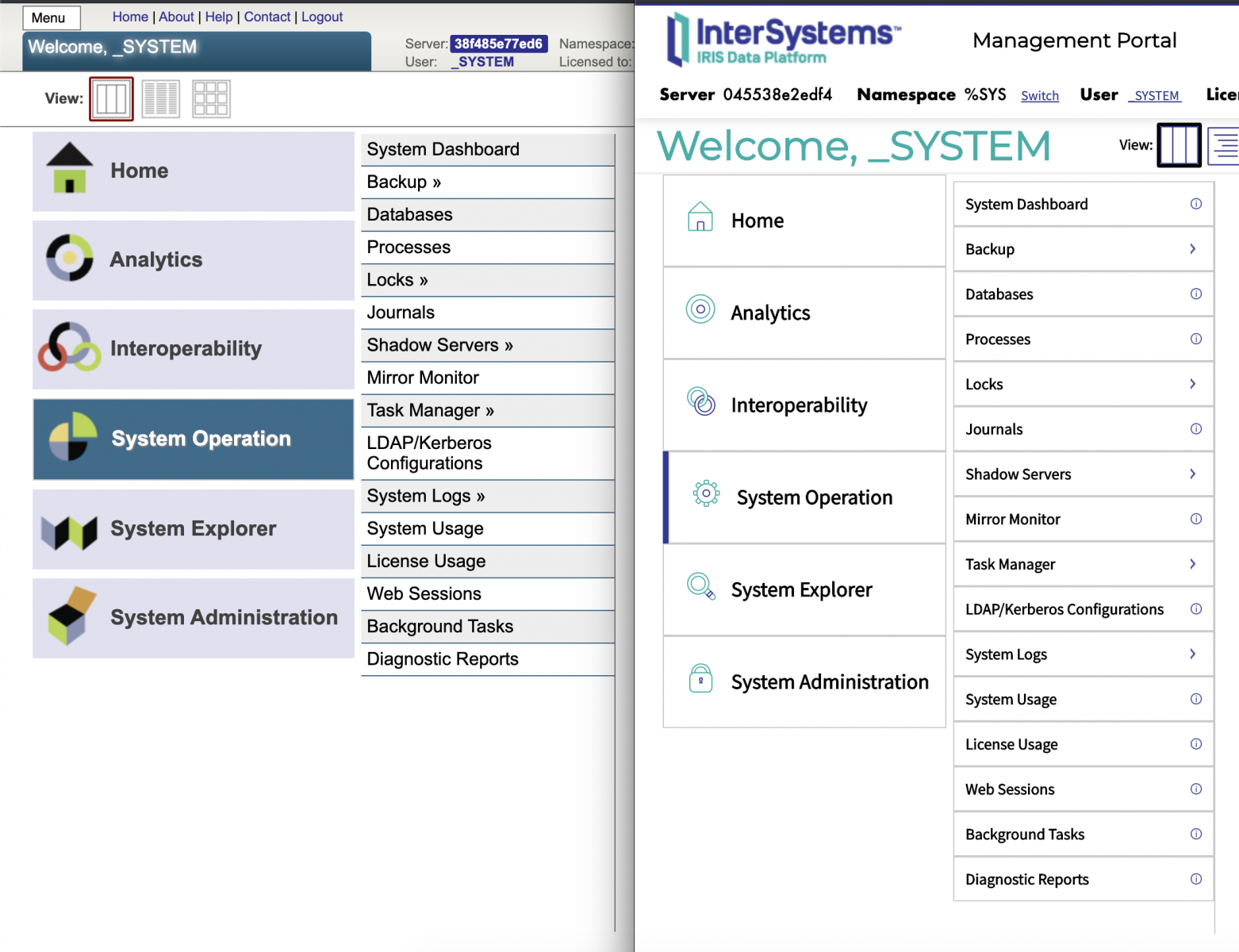Click info icon beside System Usage
1239x952 pixels.
(1196, 699)
